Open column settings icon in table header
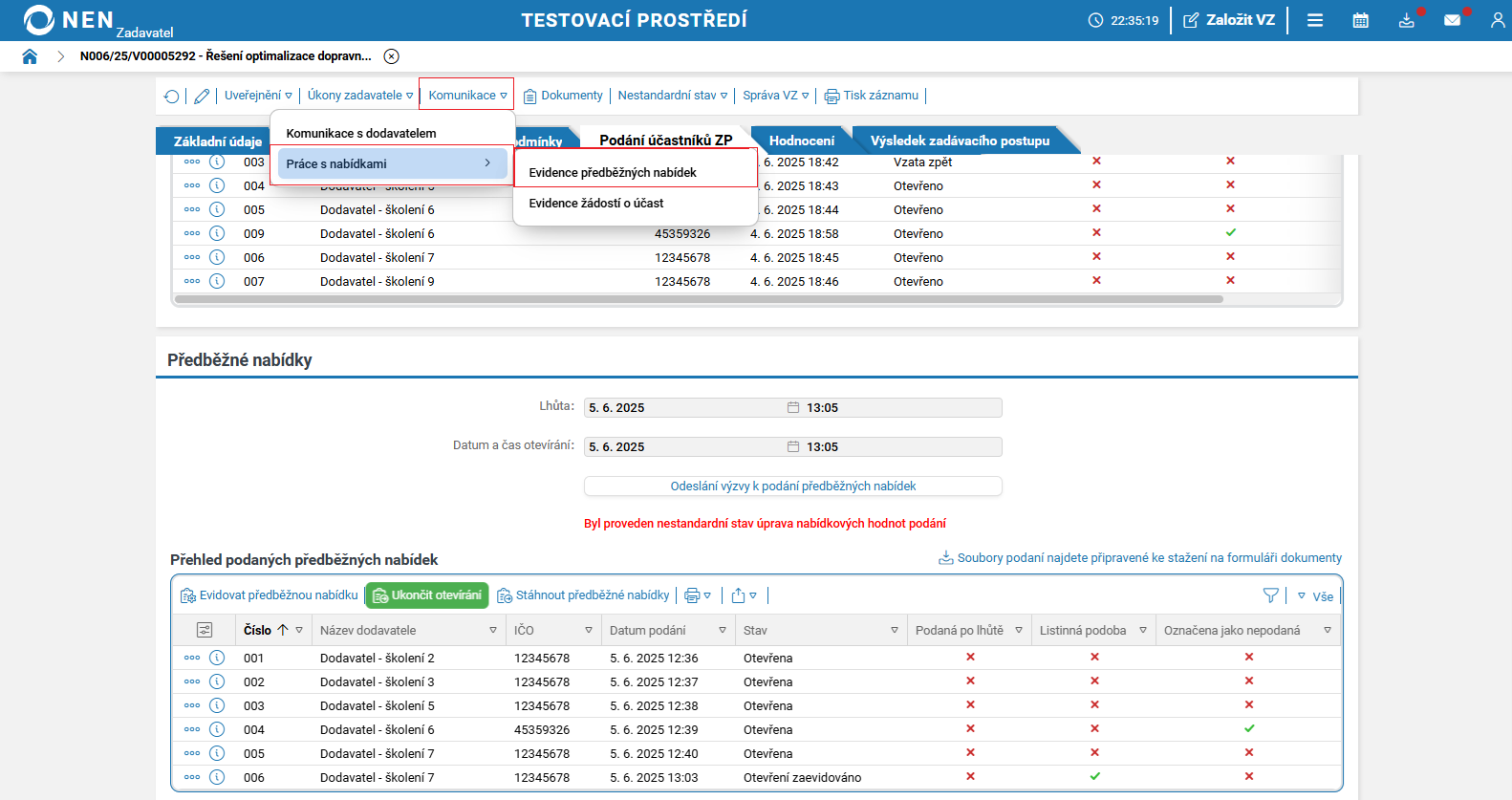 [204, 630]
